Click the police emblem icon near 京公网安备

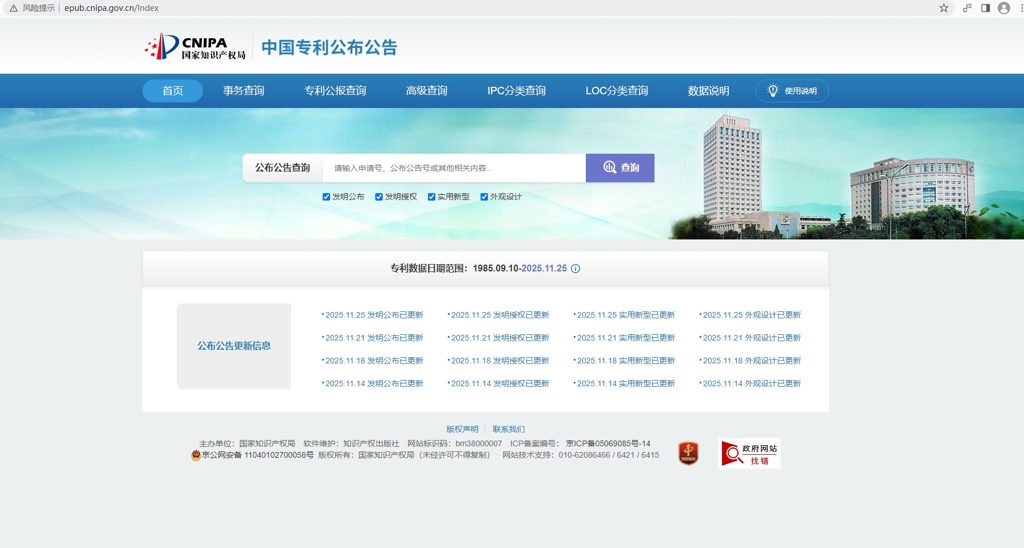coord(196,455)
